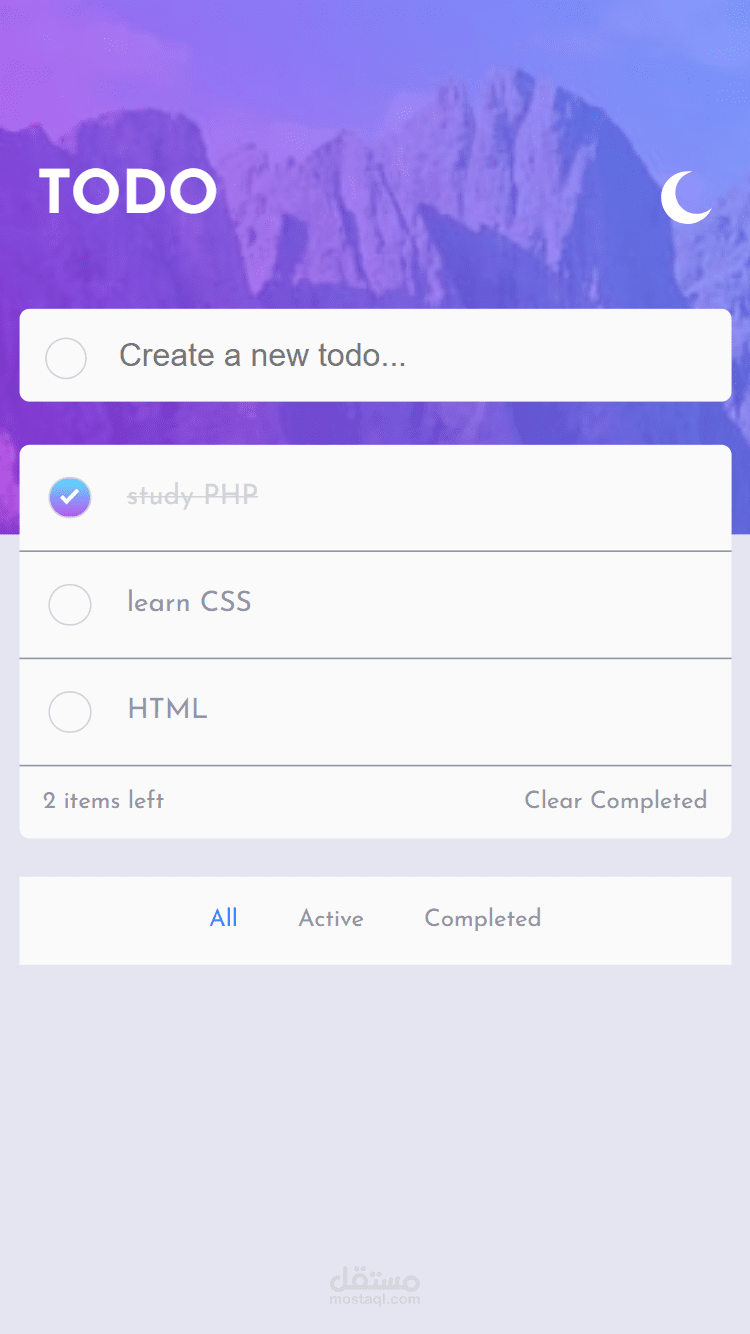The width and height of the screenshot is (750, 1334).
Task: Mark learn CSS as completed
Action: (70, 604)
